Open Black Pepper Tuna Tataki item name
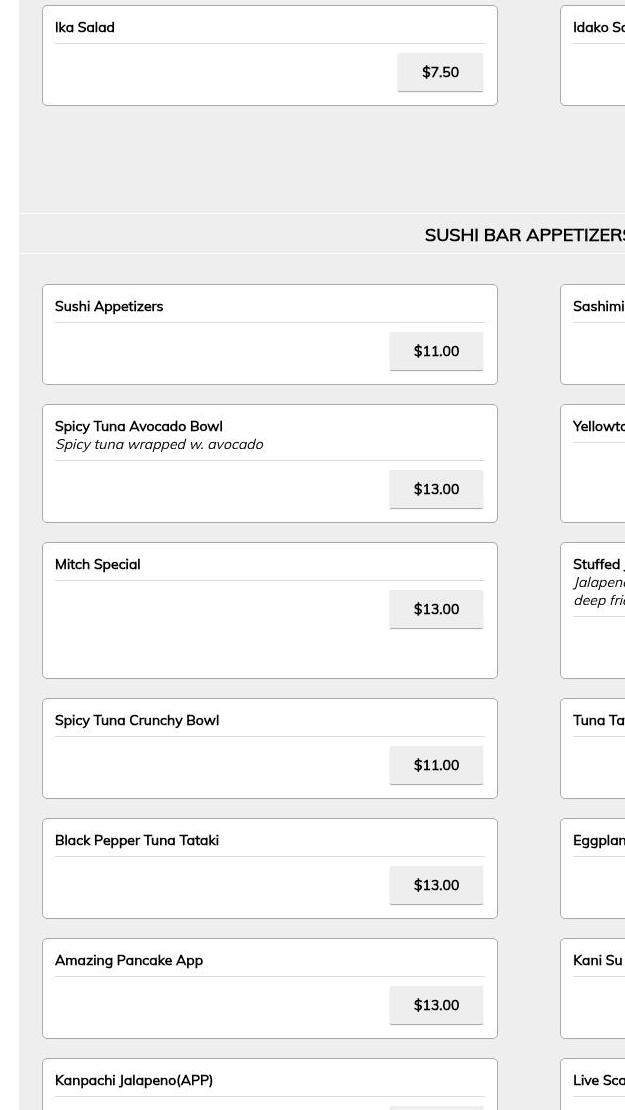The image size is (625, 1110). click(137, 841)
